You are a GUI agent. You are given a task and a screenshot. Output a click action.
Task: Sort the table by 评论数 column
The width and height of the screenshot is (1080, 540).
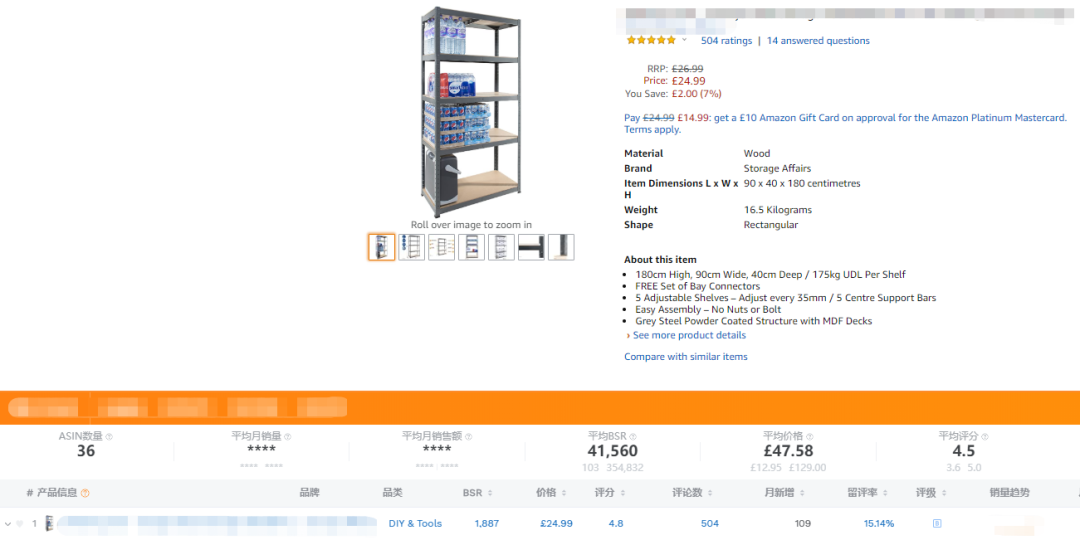(x=692, y=493)
